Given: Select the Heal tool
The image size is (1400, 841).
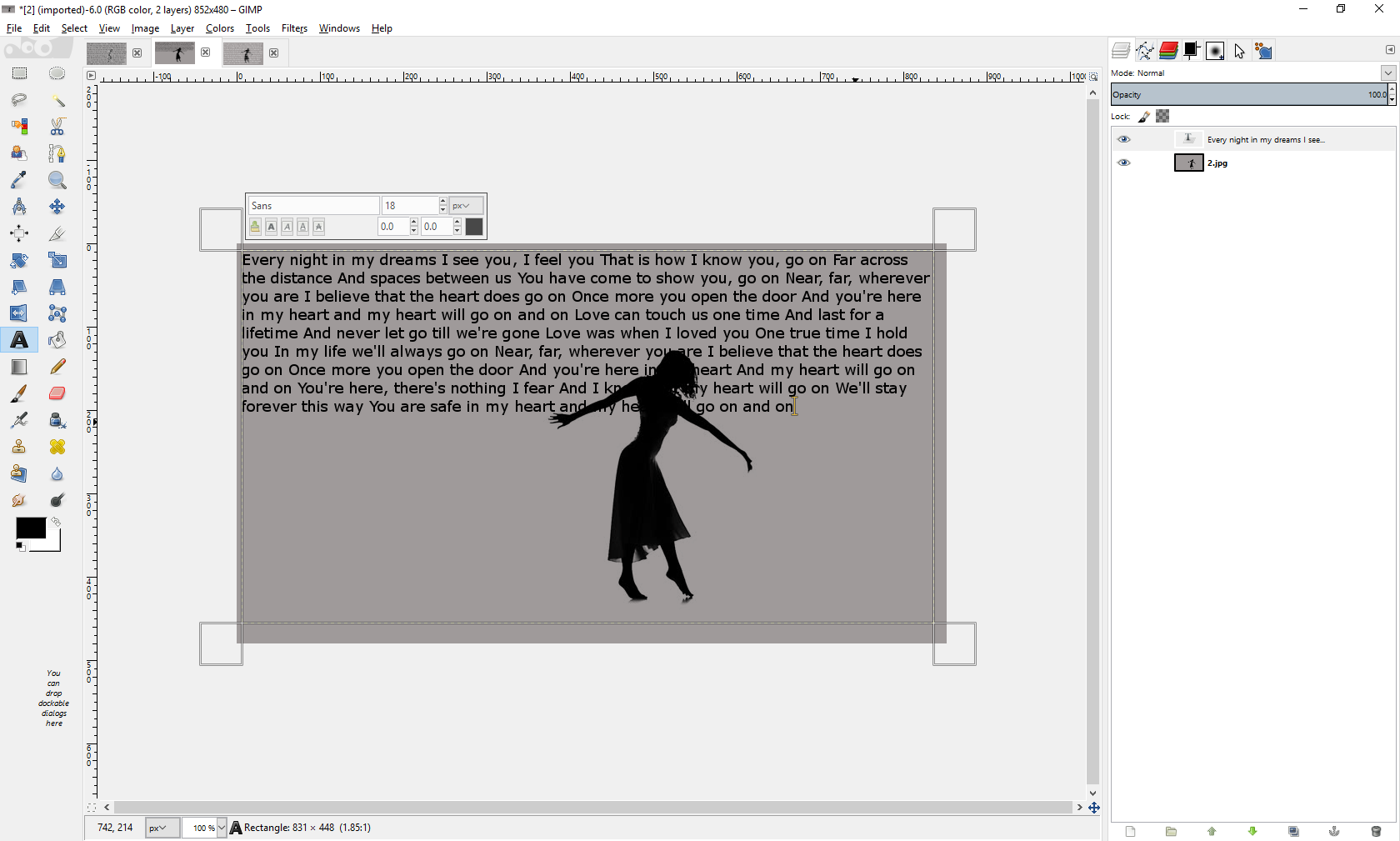Looking at the screenshot, I should click(57, 447).
